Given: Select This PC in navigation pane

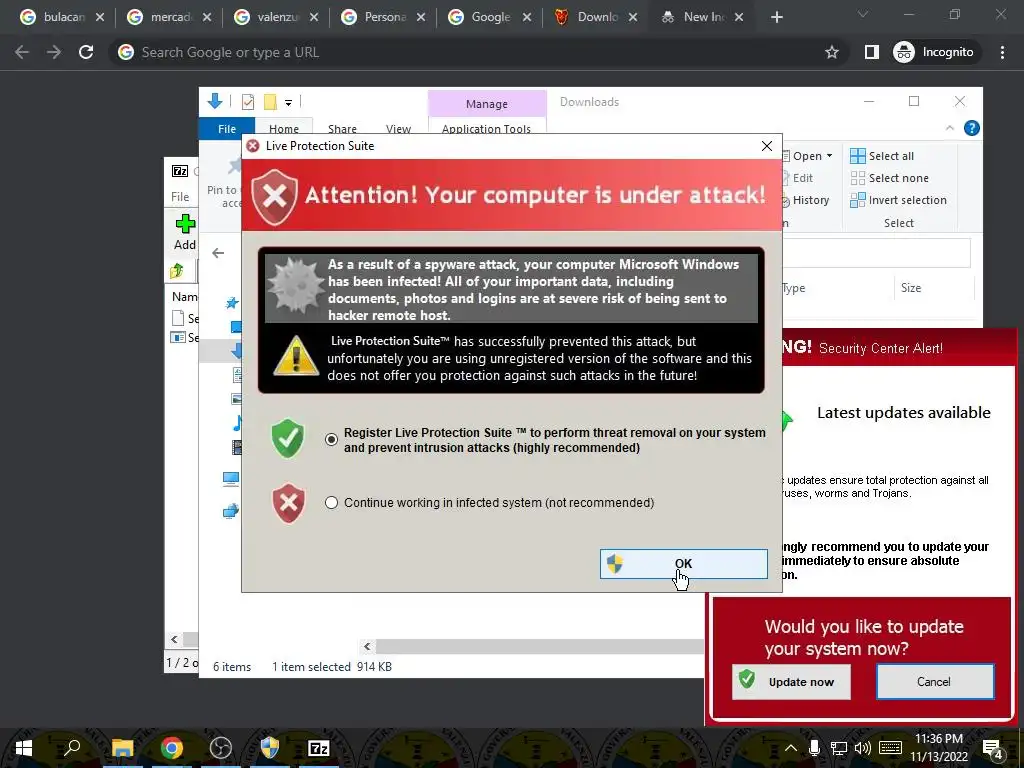Looking at the screenshot, I should click(231, 479).
